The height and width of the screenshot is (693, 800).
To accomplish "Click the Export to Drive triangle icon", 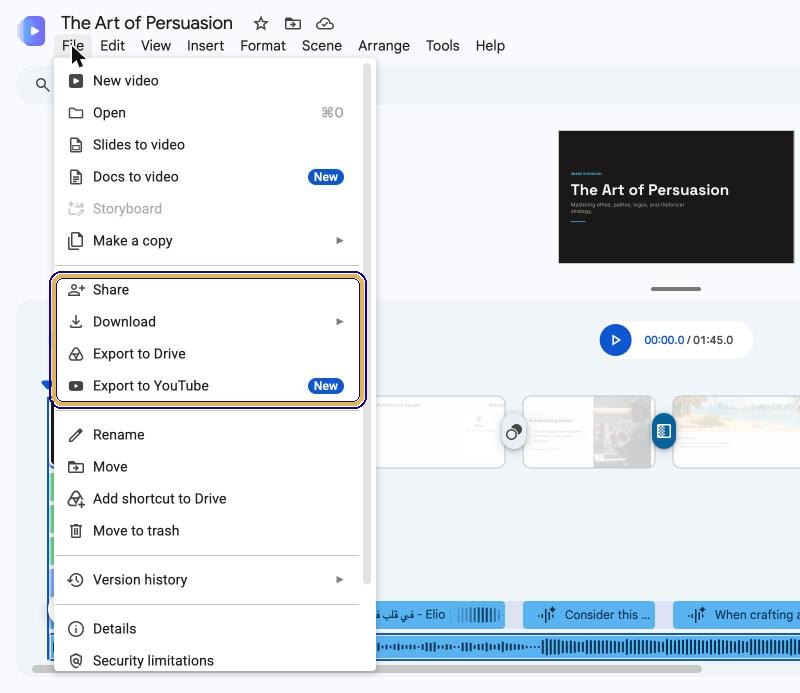I will (76, 354).
